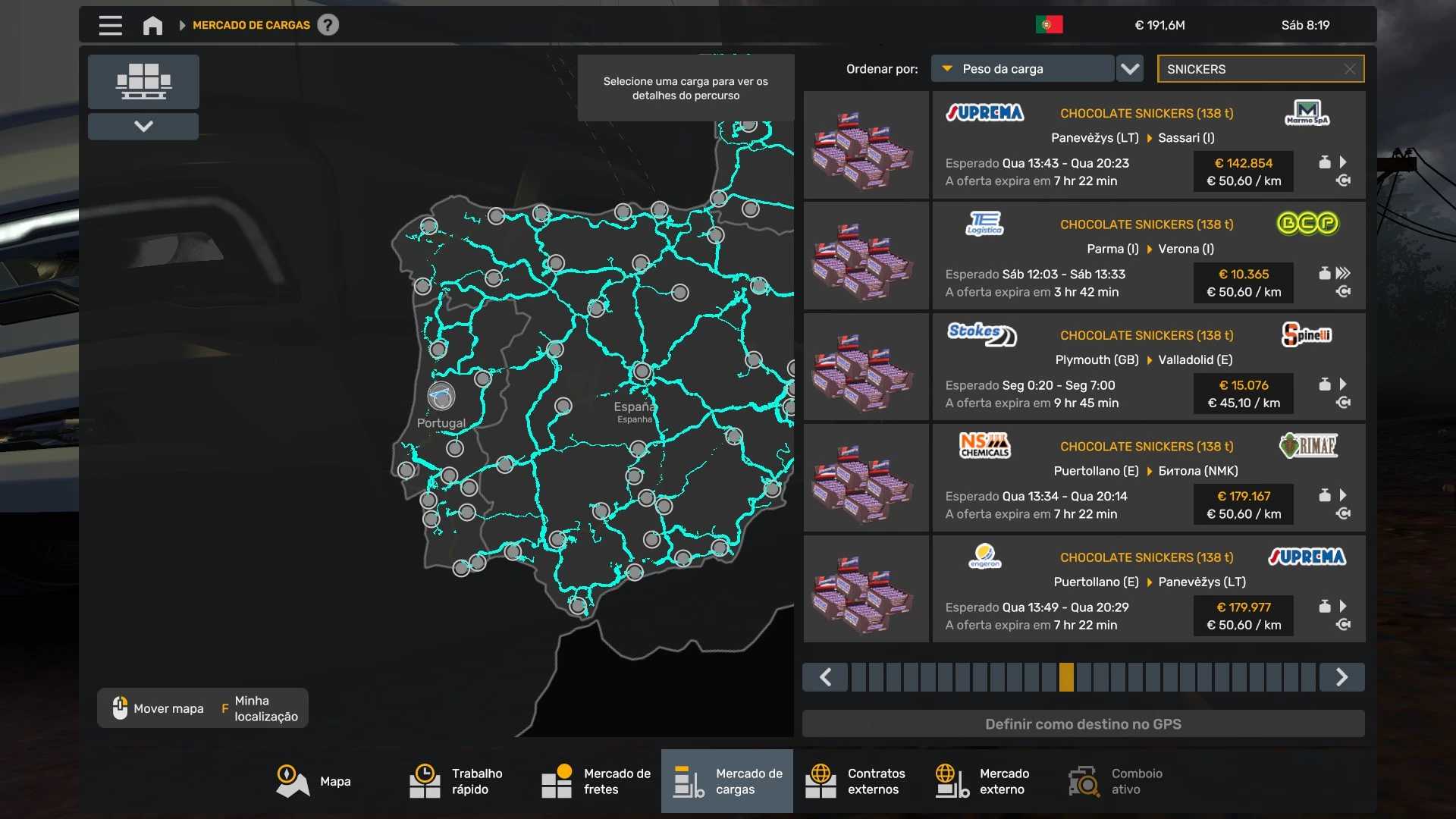Open the Peso da carga sort dropdown
This screenshot has width=1456, height=819.
click(x=1021, y=69)
